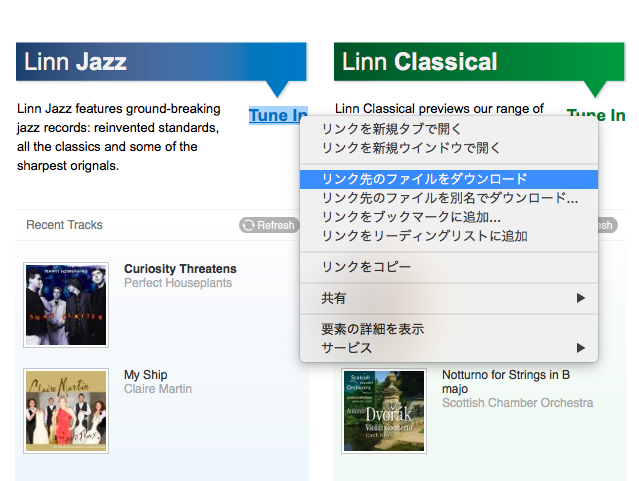The height and width of the screenshot is (481, 639).
Task: Click the My Ship track title
Action: point(146,375)
